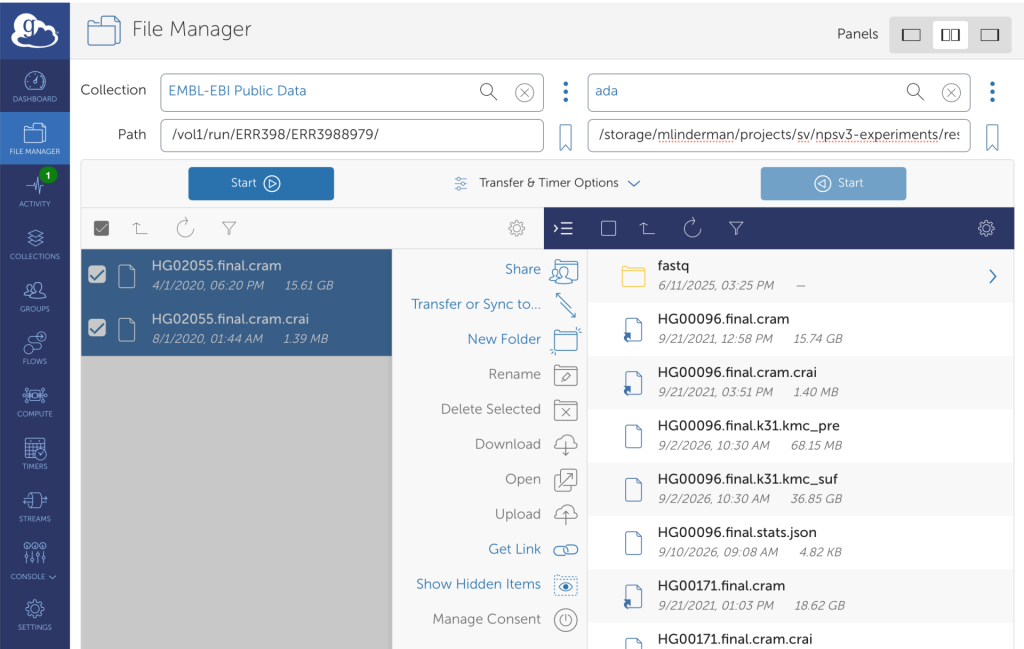The width and height of the screenshot is (1024, 649).
Task: Select HG00096.final.stats.json file
Action: (801, 543)
